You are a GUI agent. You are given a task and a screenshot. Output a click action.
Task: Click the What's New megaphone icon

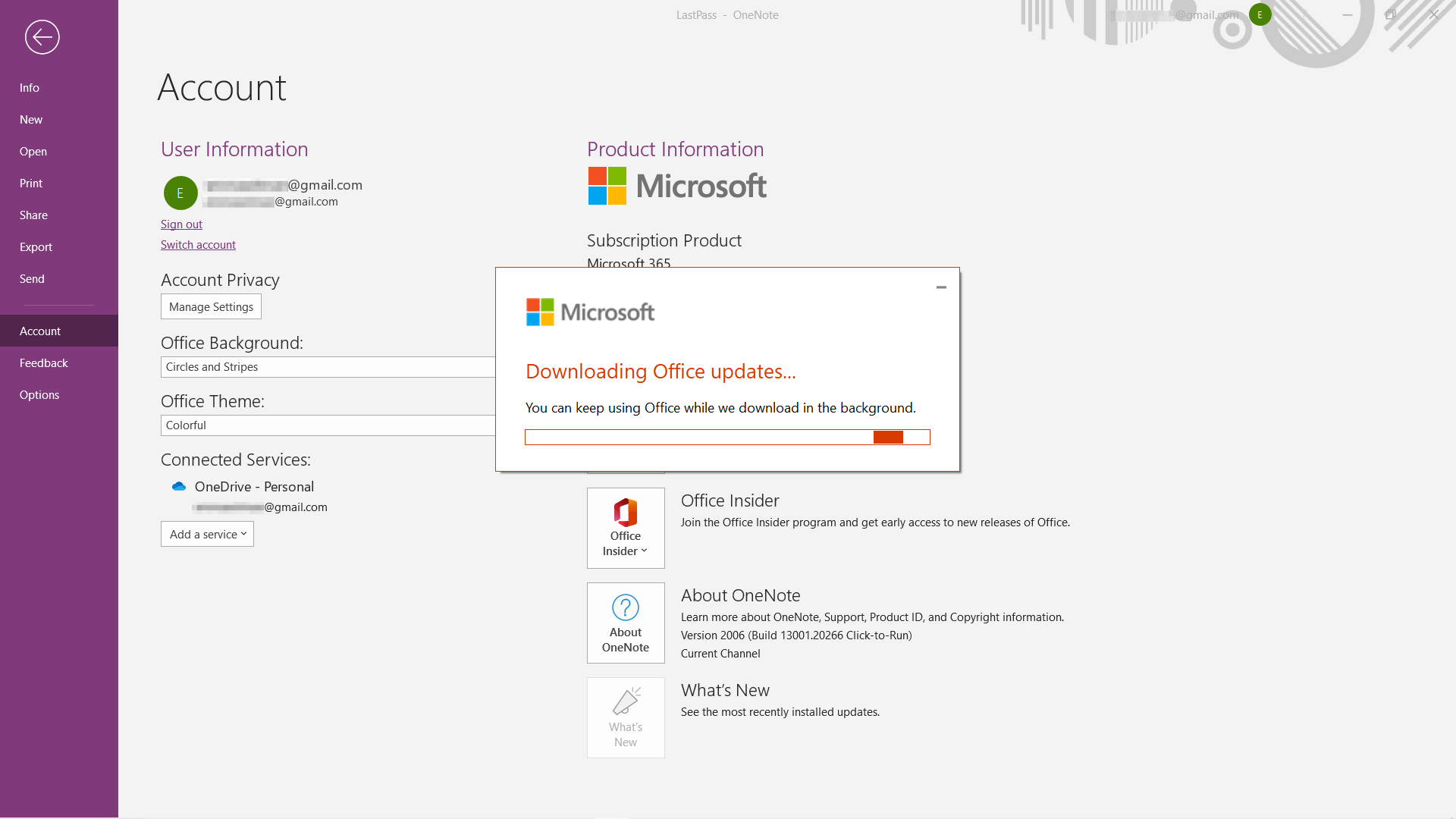pyautogui.click(x=626, y=701)
